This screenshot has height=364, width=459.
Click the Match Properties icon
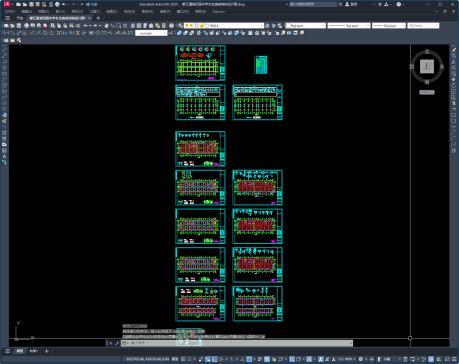(71, 26)
